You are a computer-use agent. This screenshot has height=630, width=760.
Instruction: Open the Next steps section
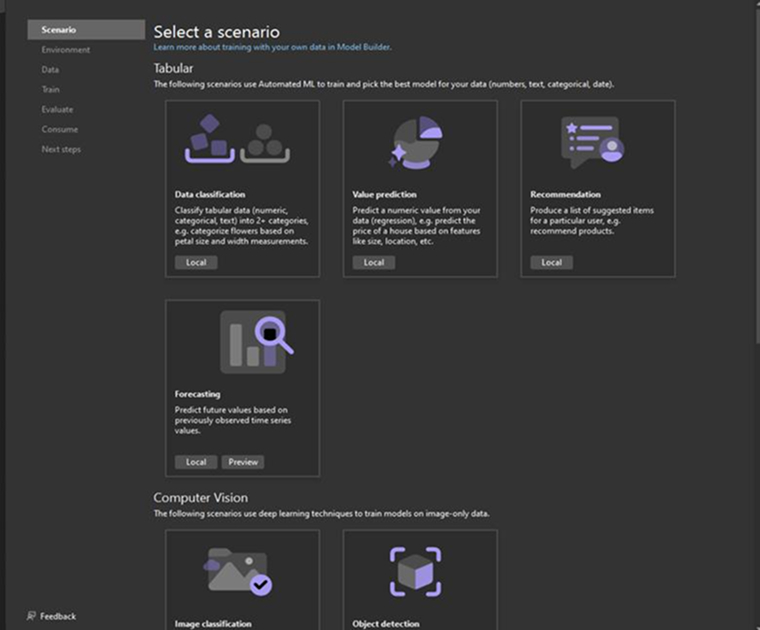click(61, 149)
